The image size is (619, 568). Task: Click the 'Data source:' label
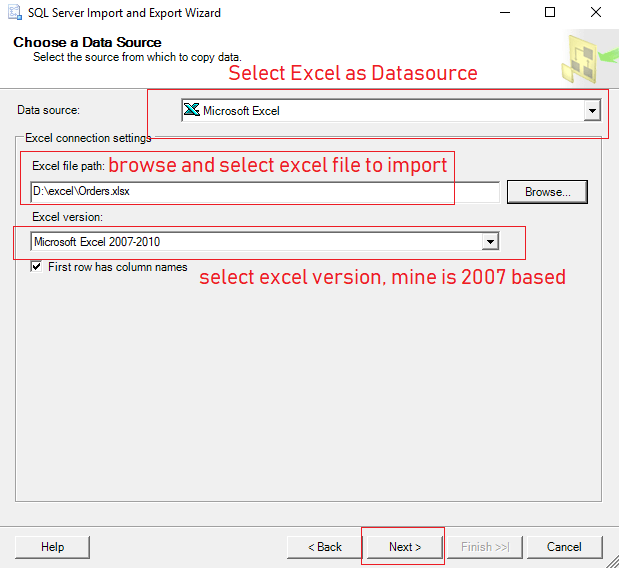click(x=49, y=110)
